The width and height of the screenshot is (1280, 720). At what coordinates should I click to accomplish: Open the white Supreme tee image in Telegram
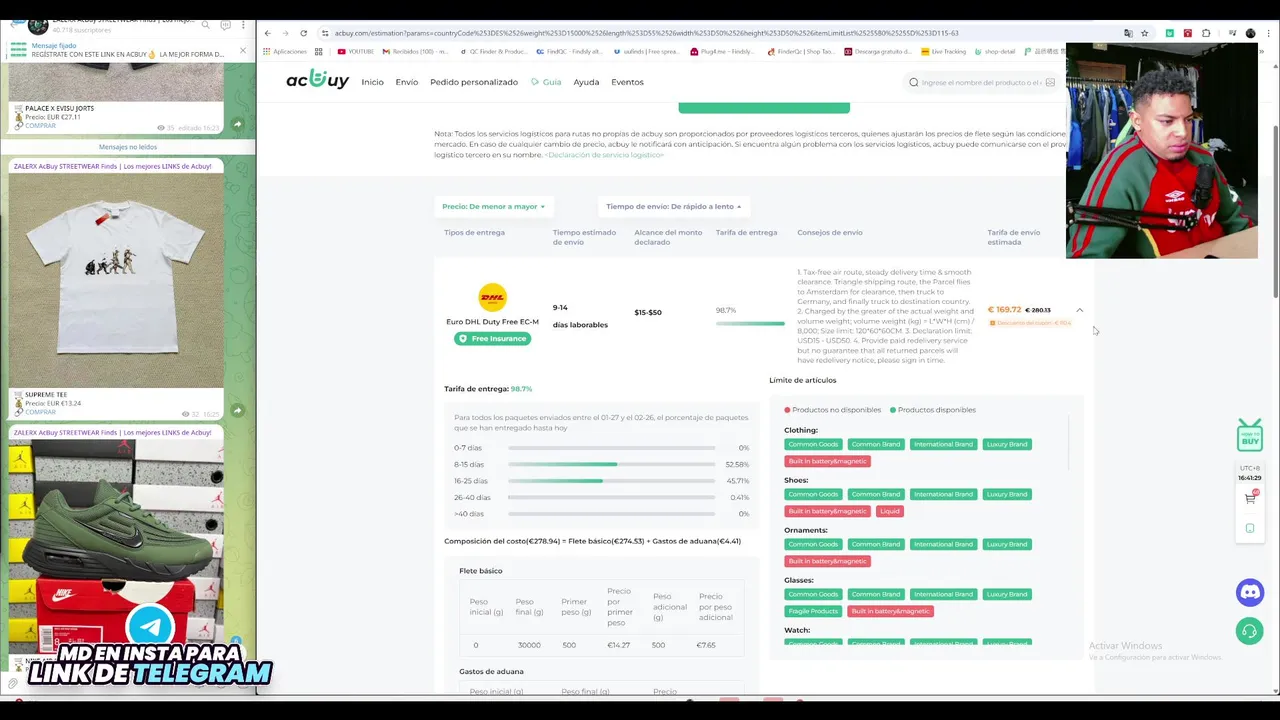(x=115, y=279)
